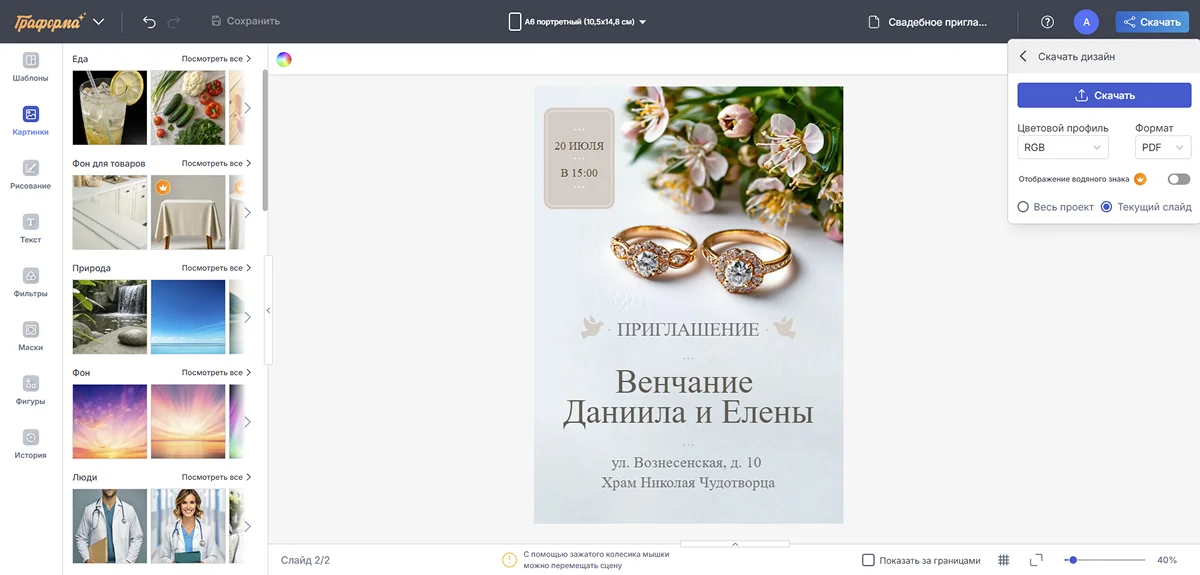Insert the male doctor image

click(110, 526)
